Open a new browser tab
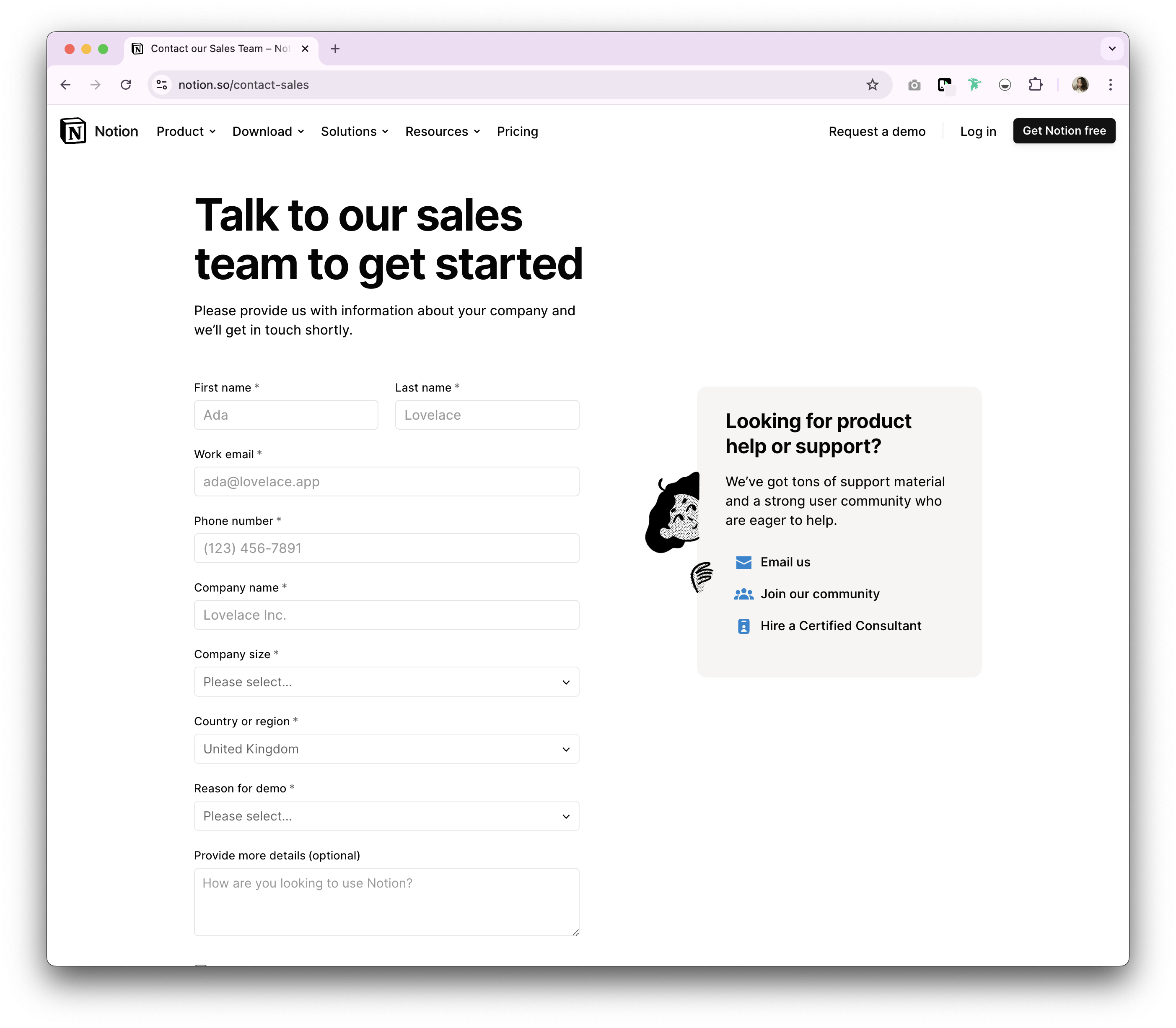The height and width of the screenshot is (1028, 1176). click(x=335, y=49)
